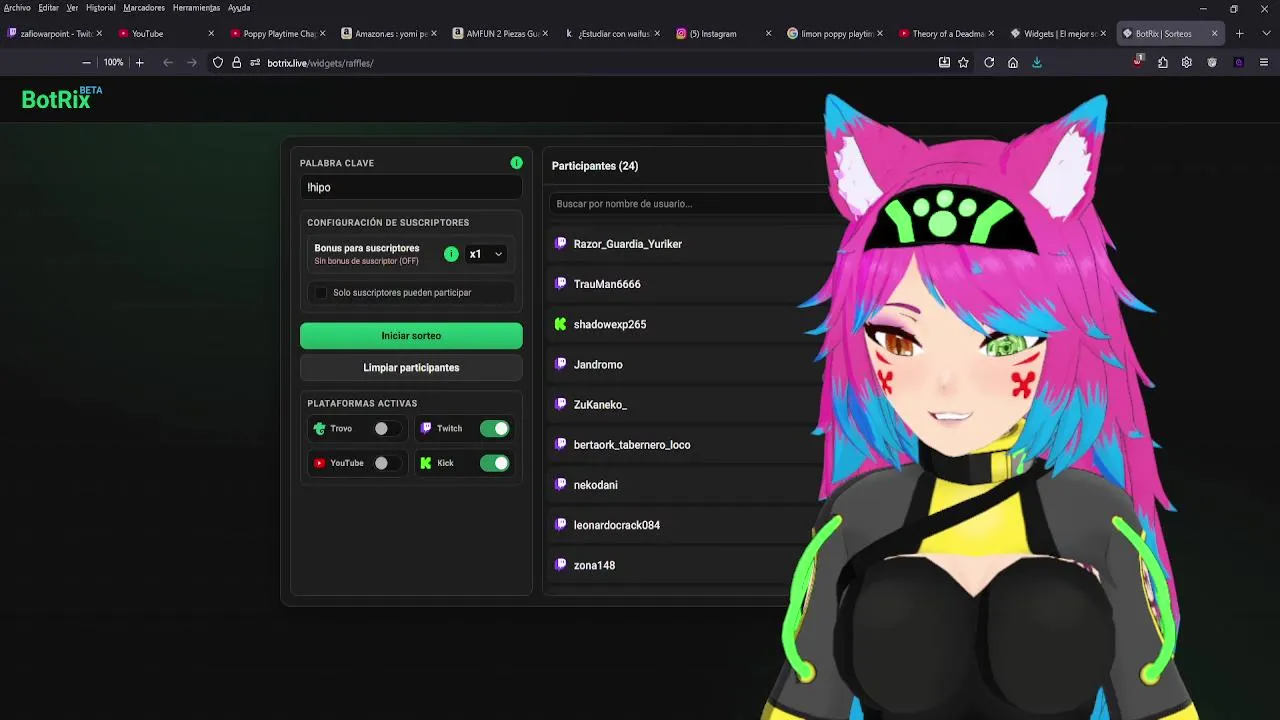Bookmark this page with the star icon
Screen dimensions: 1280x720
coord(963,62)
